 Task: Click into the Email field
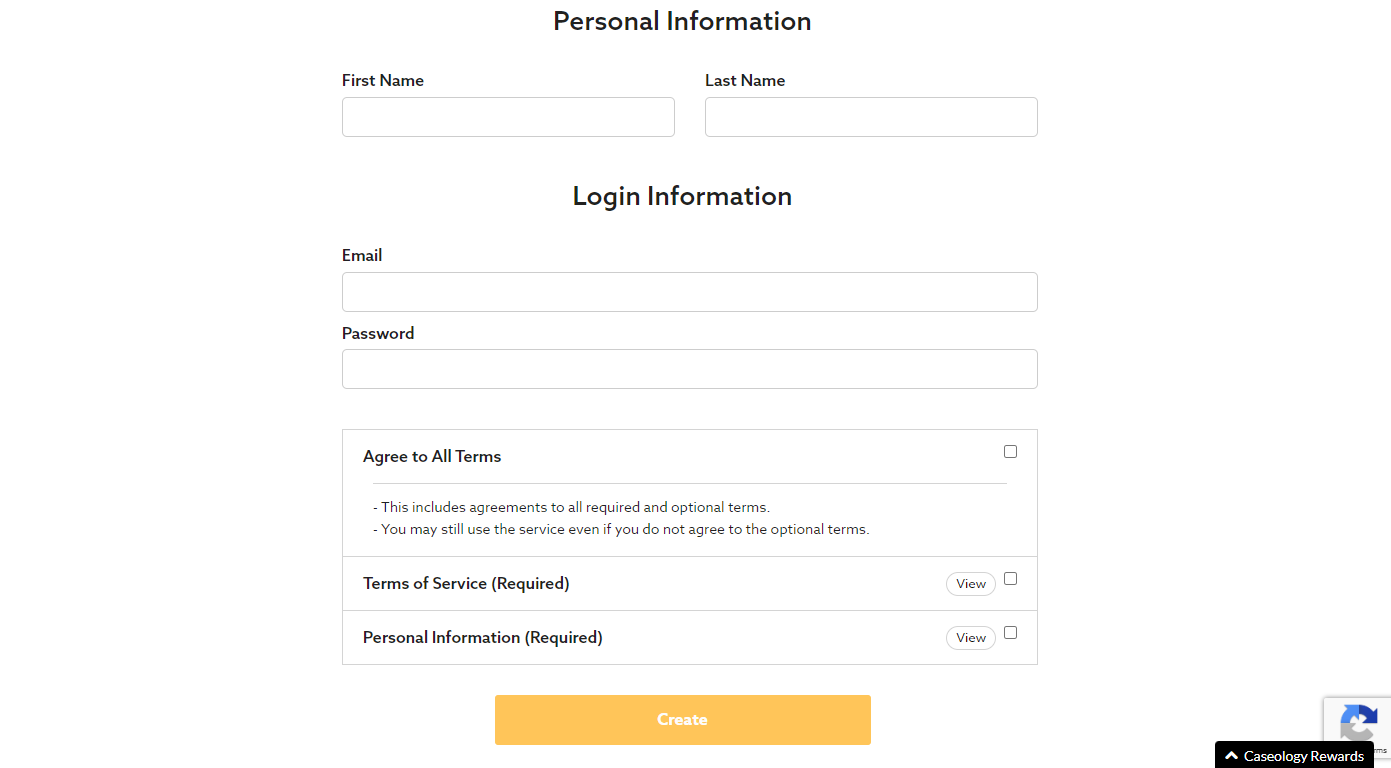pos(690,292)
